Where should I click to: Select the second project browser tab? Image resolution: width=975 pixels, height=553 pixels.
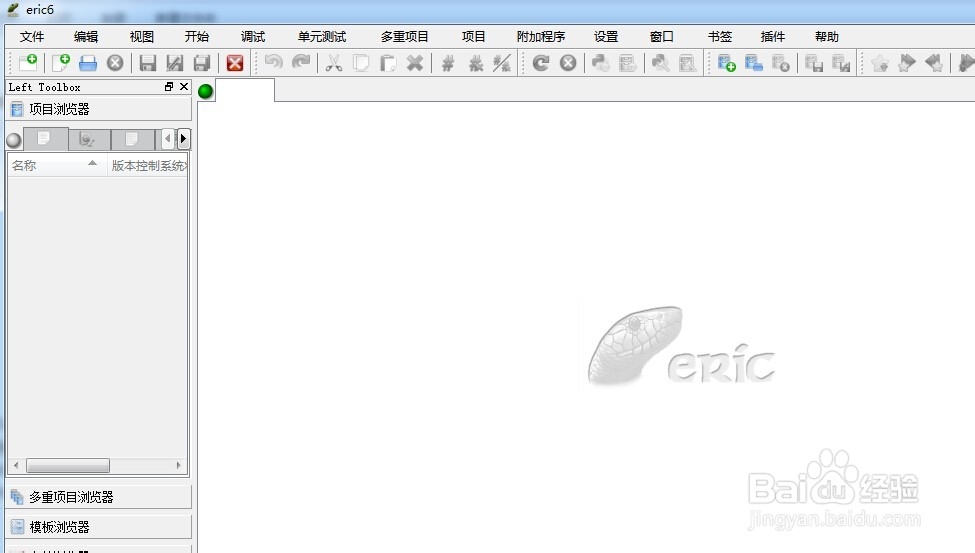(90, 139)
